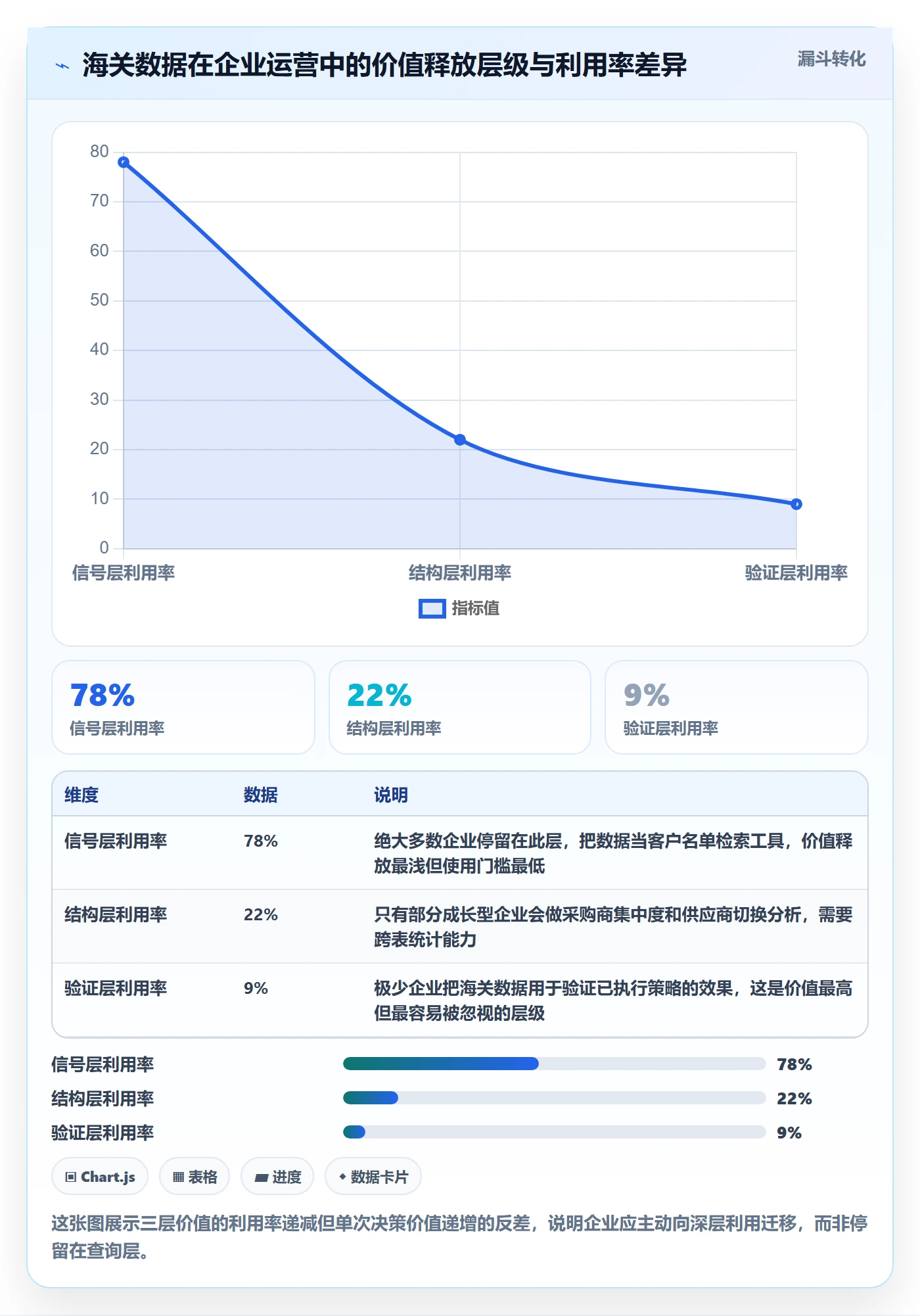
Task: Click the grid icon in the 表格 tag
Action: 178,1177
